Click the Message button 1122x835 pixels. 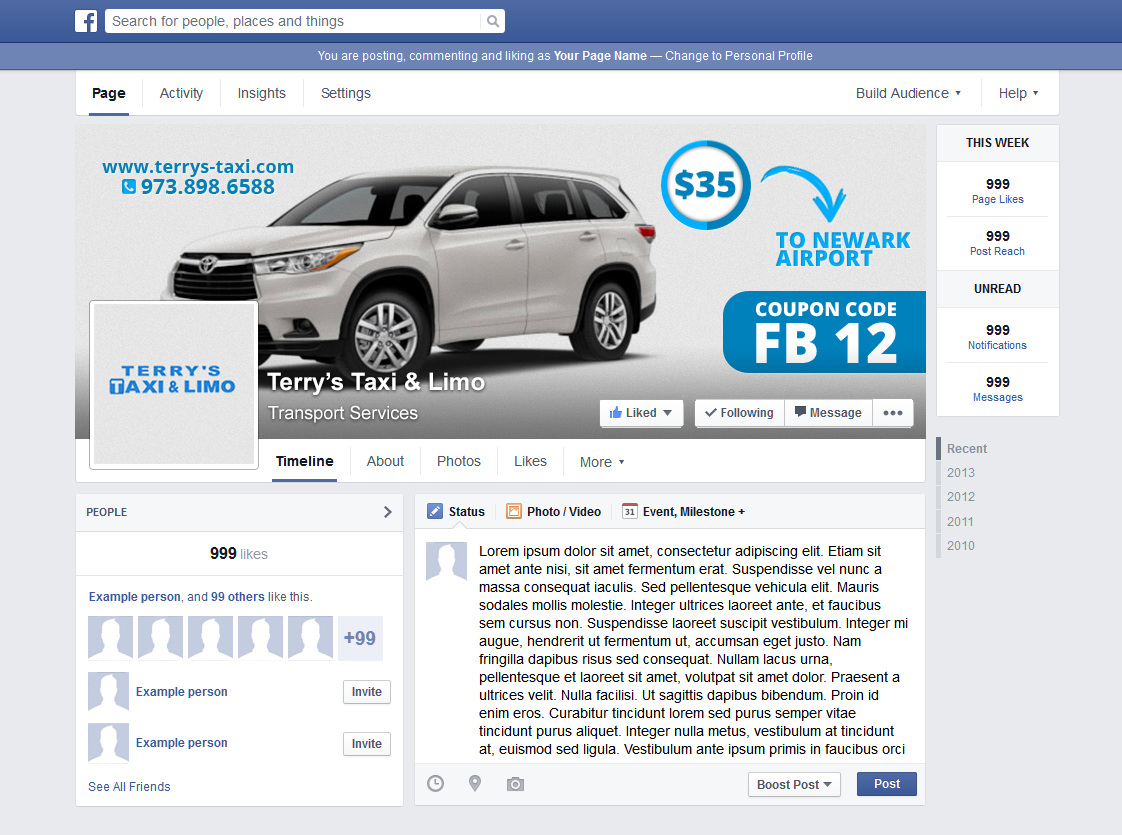pyautogui.click(x=829, y=413)
